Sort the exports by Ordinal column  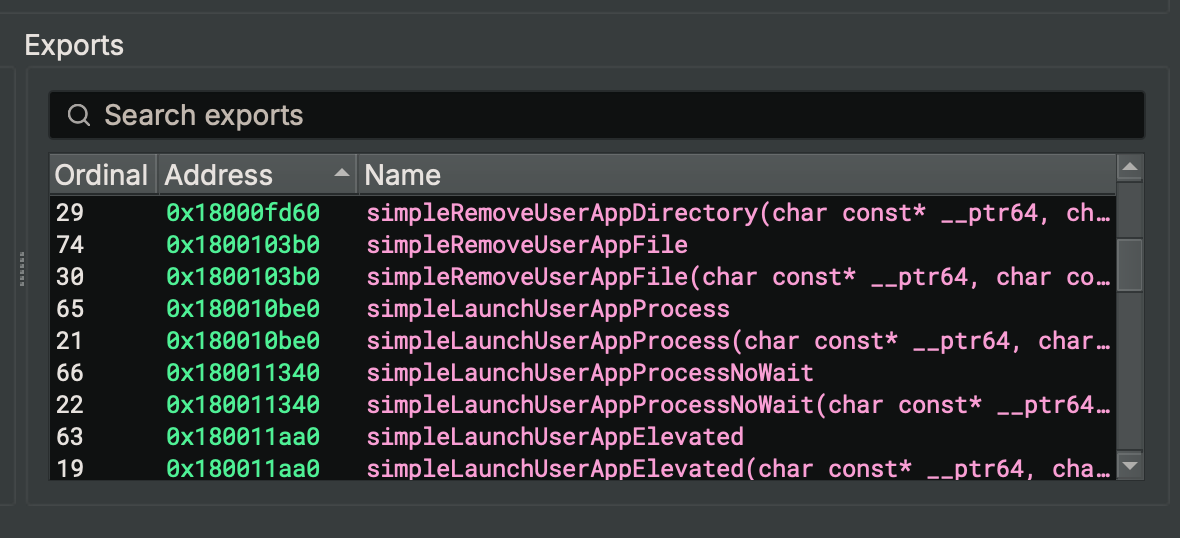[x=101, y=175]
